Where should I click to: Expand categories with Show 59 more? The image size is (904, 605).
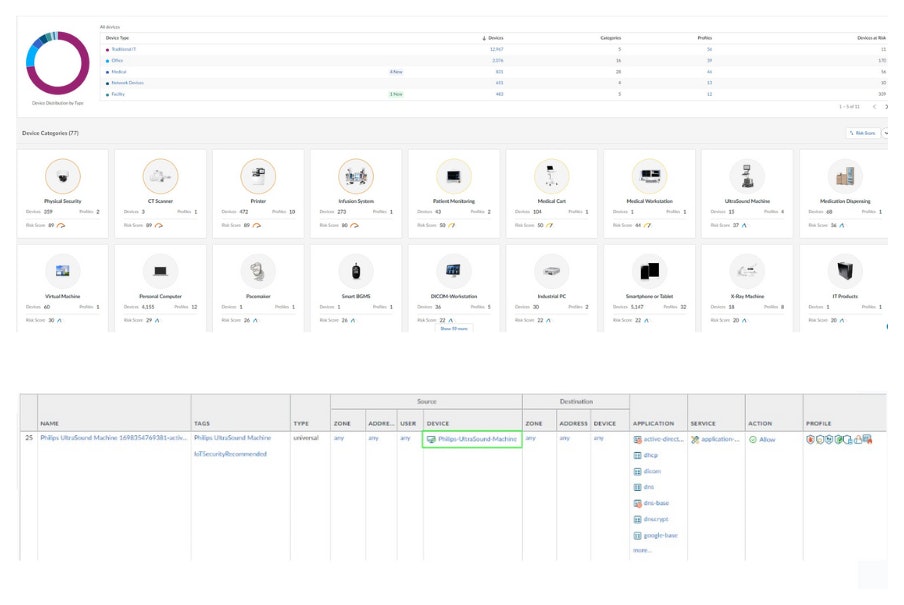tap(453, 328)
